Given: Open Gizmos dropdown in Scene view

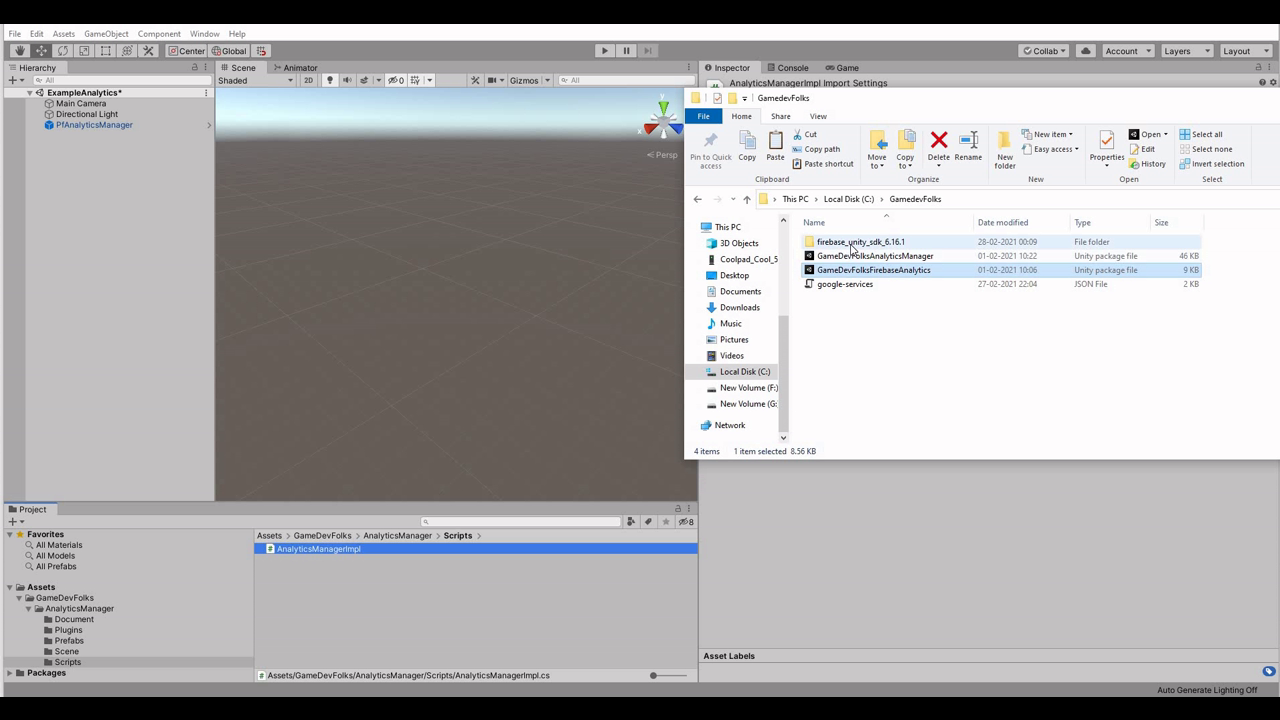Looking at the screenshot, I should click(x=529, y=80).
